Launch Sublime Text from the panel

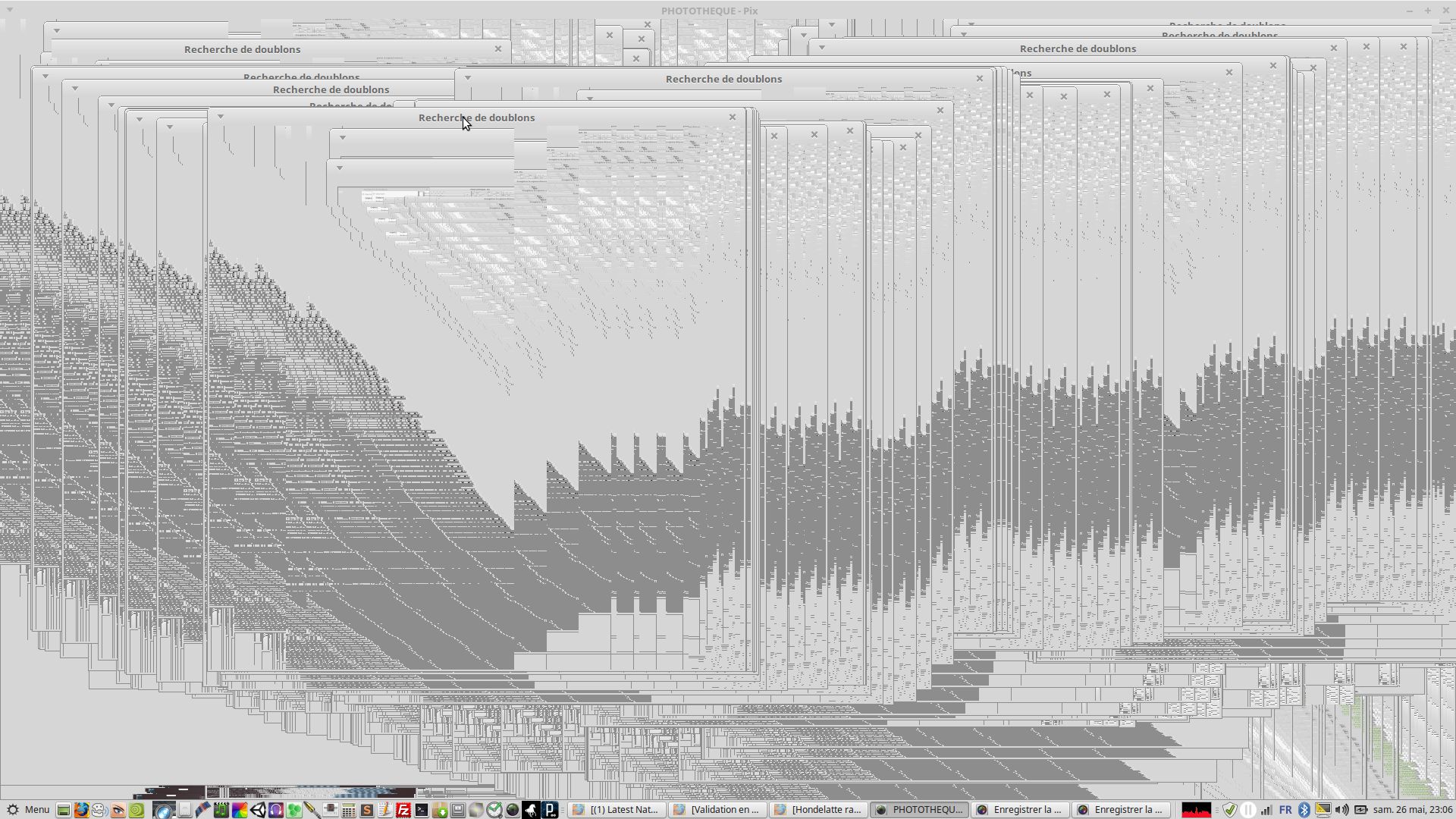point(367,810)
